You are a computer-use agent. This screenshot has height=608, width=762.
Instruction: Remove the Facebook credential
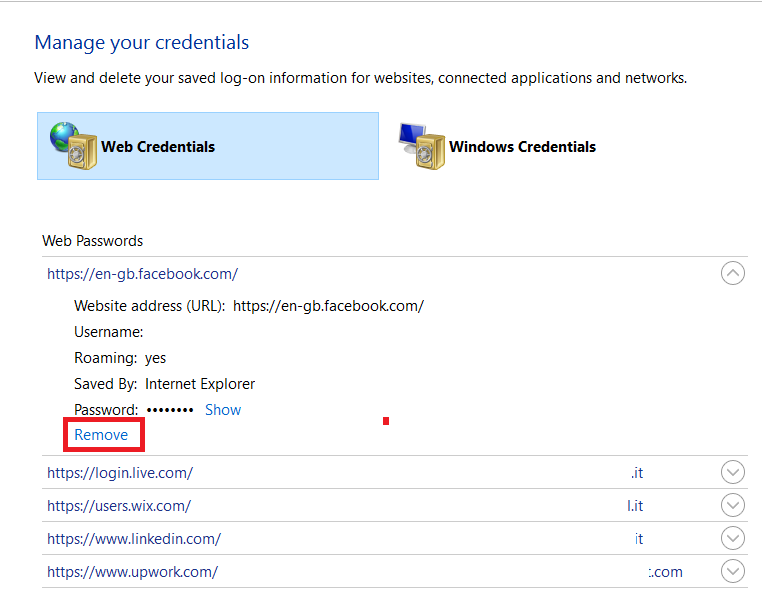click(101, 434)
